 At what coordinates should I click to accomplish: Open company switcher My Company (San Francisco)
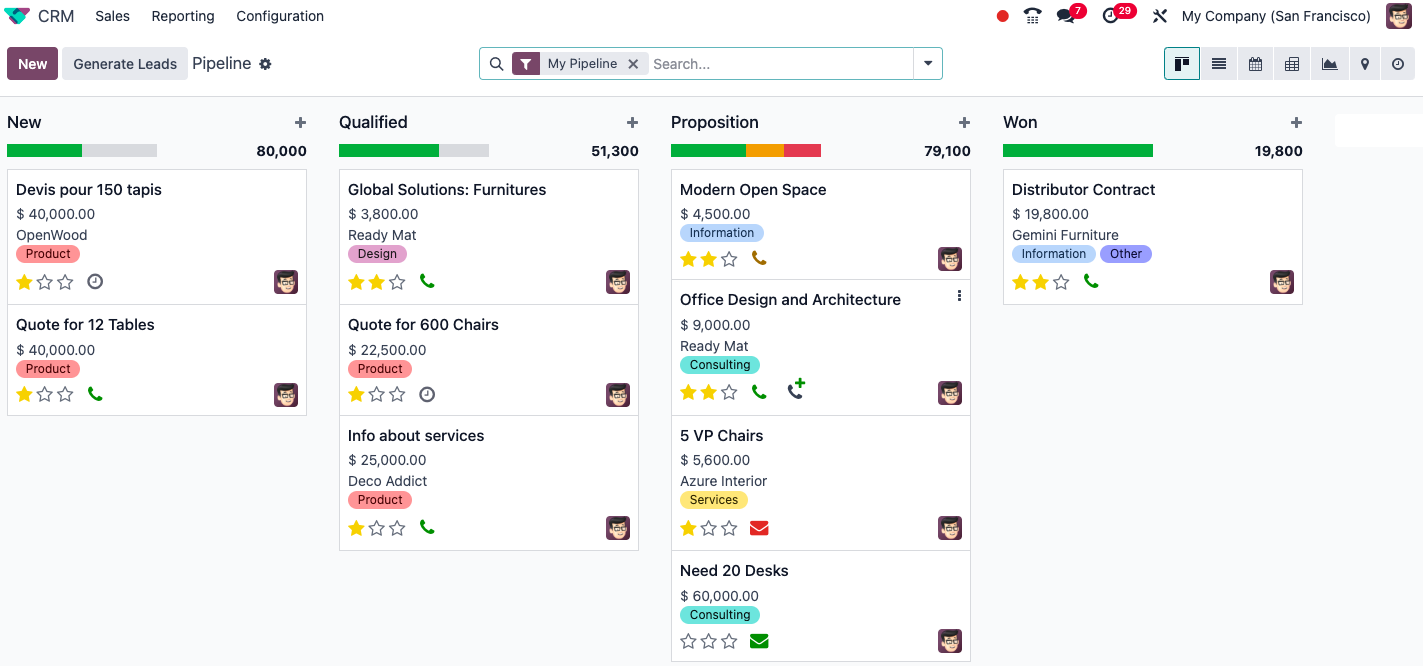(1276, 16)
